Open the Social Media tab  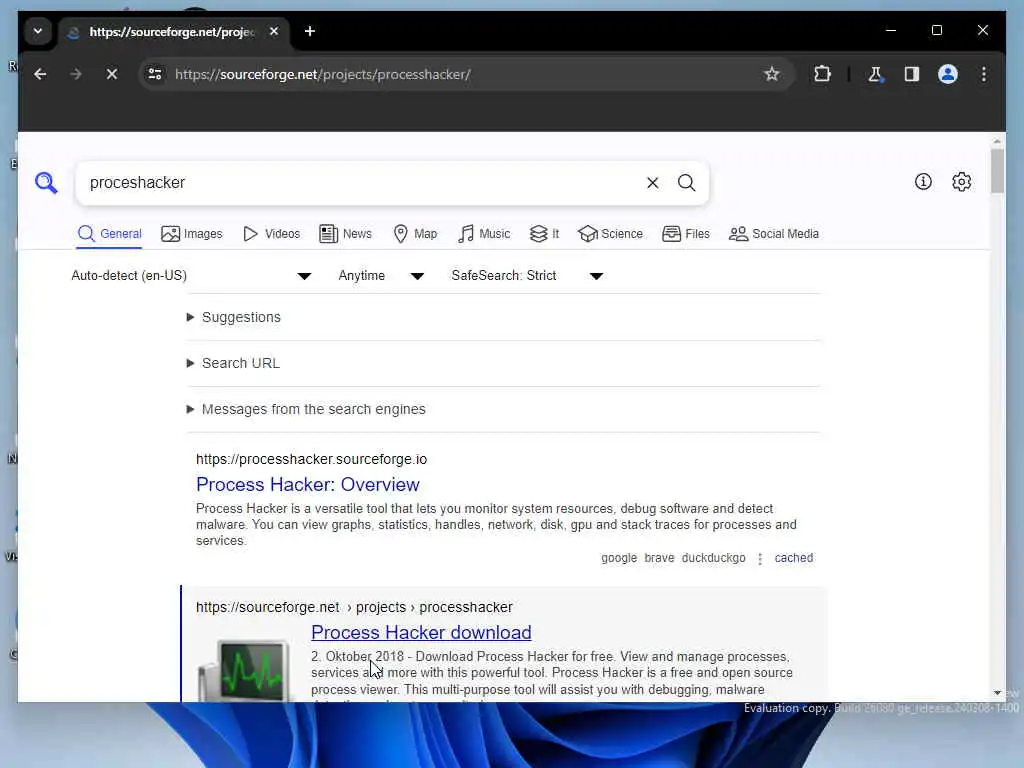pos(774,234)
